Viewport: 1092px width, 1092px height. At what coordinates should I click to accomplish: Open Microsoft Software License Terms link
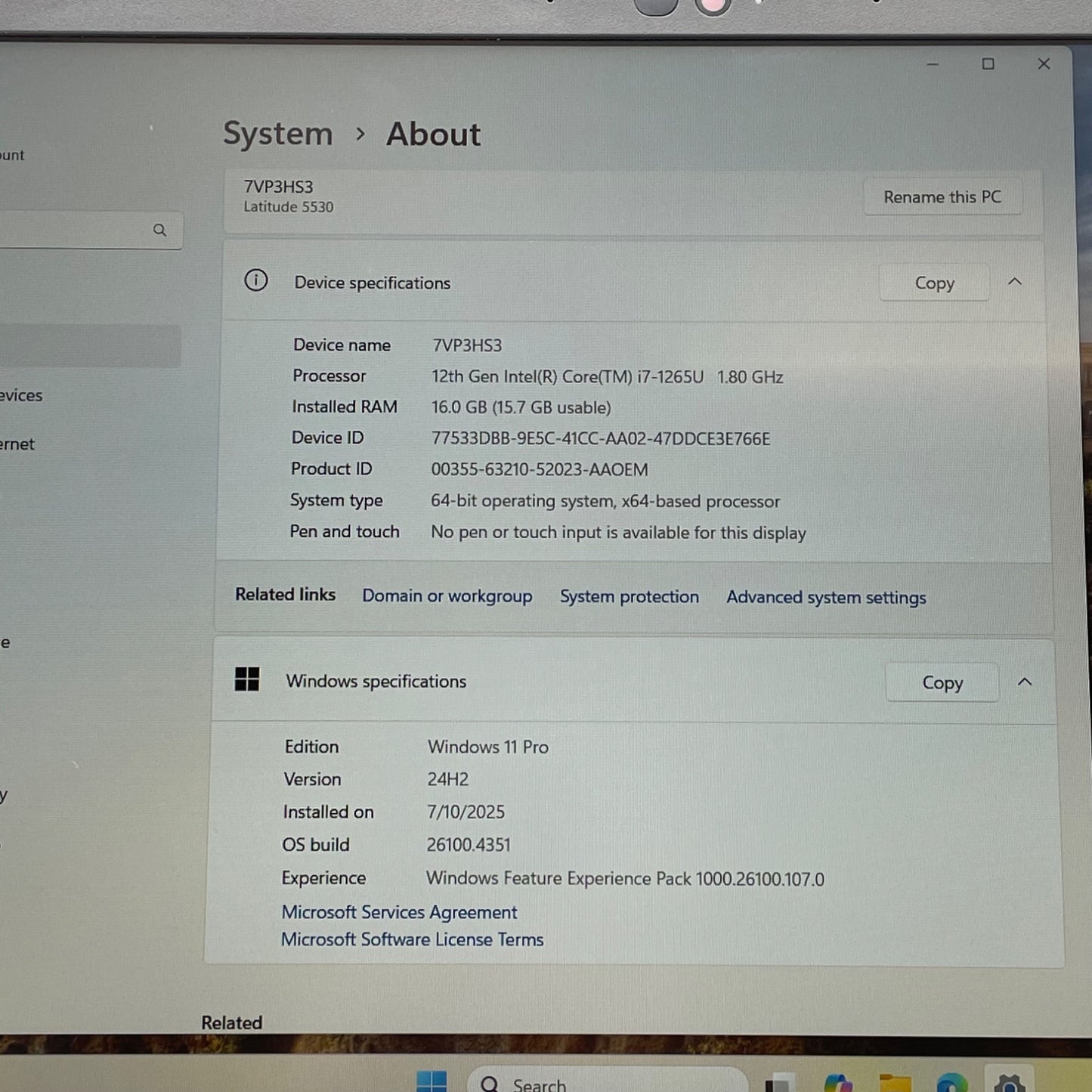point(413,939)
